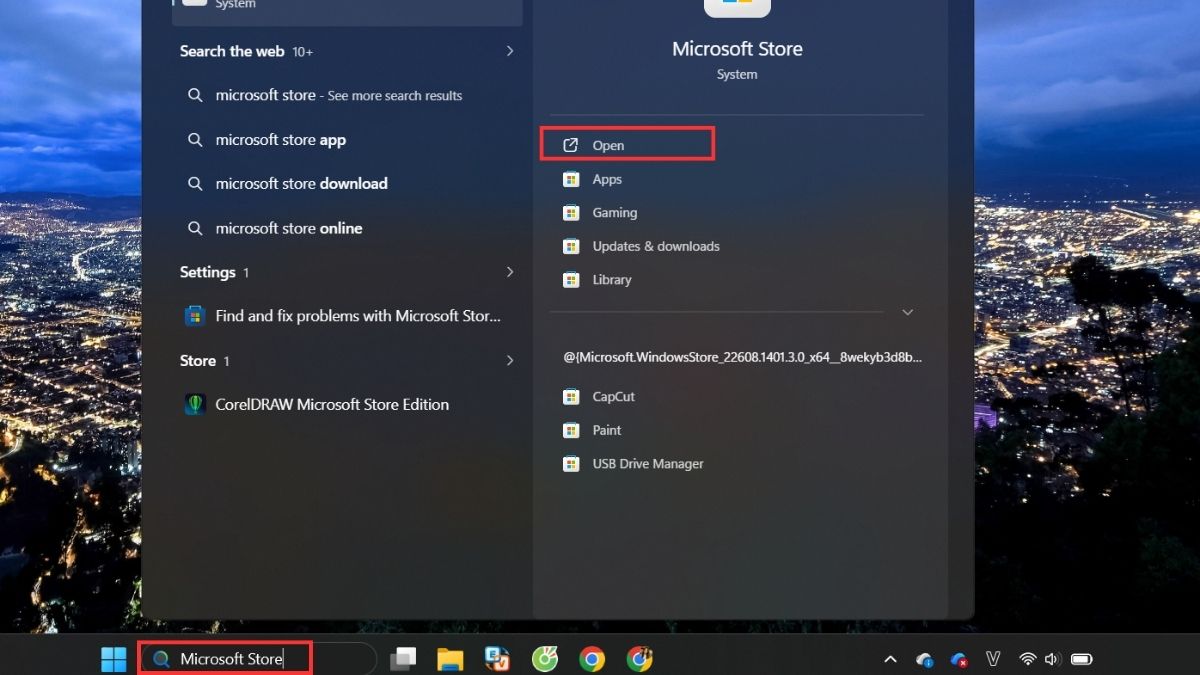Open File Explorer from the taskbar
Image resolution: width=1200 pixels, height=675 pixels.
tap(450, 659)
